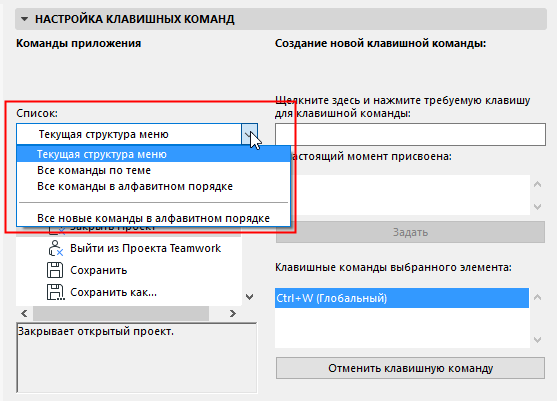Image resolution: width=557 pixels, height=401 pixels.
Task: Select the Сохранить как... command
Action: point(113,292)
